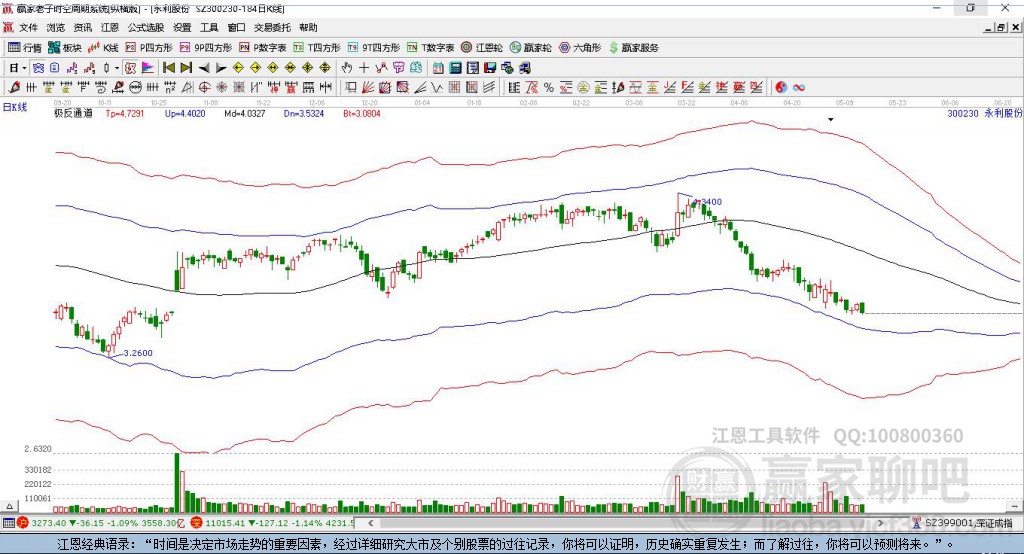Select the pen drawing tool icon
Image resolution: width=1024 pixels, height=554 pixels.
(14, 87)
